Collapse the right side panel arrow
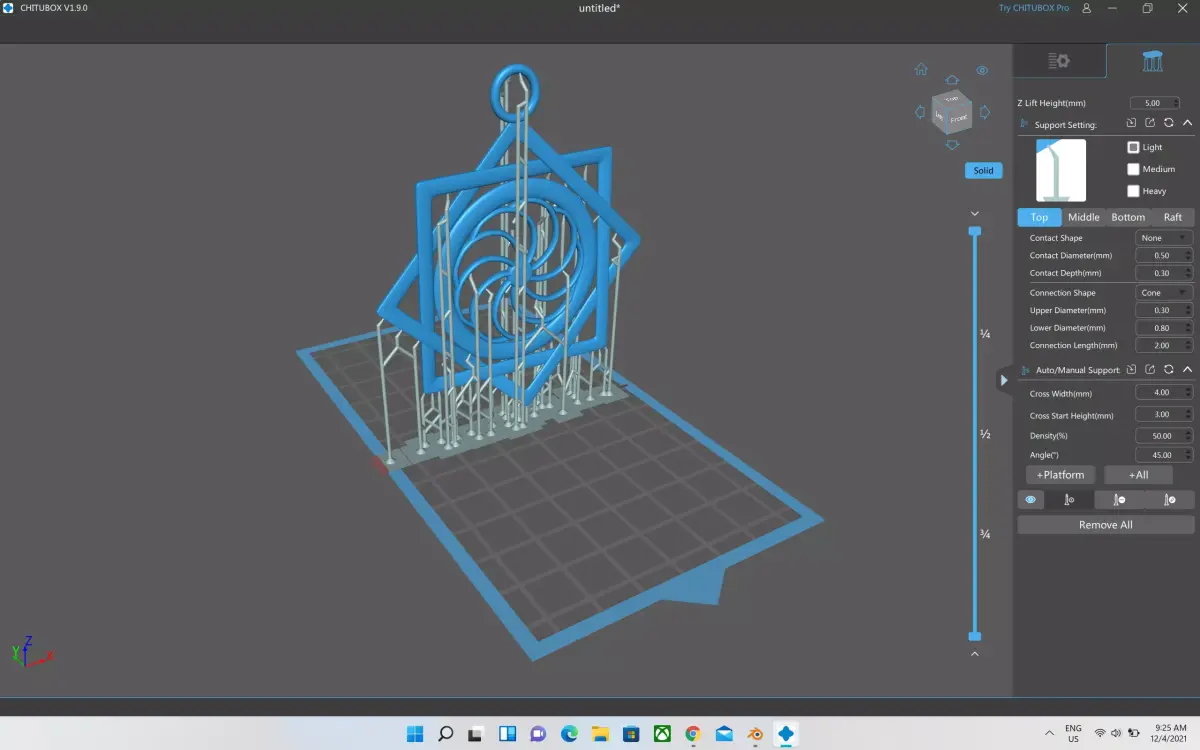1200x750 pixels. (1004, 380)
